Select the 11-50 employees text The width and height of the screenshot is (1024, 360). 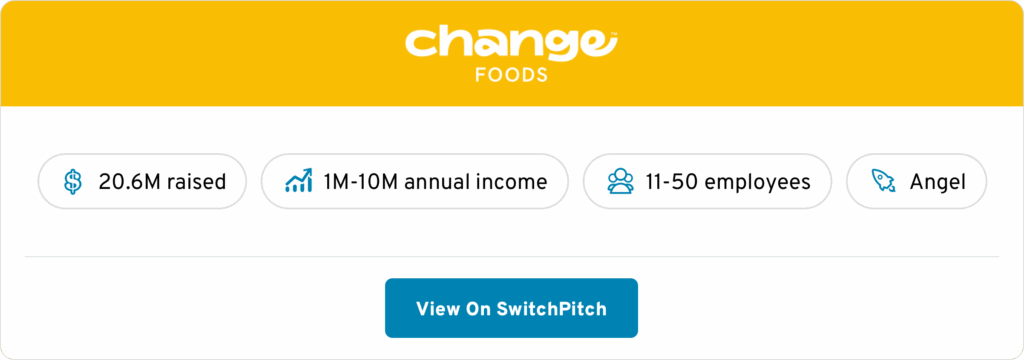tap(728, 182)
